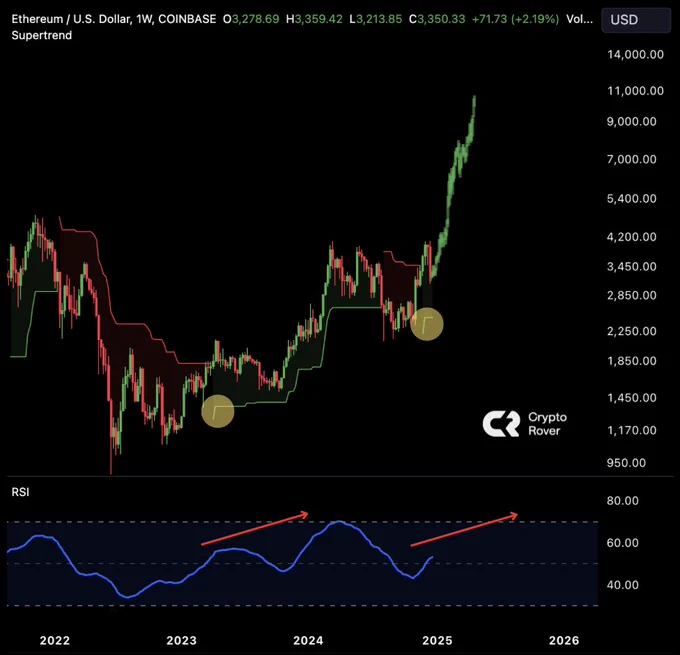Click the RSI 80.00 axis label
Viewport: 680px width, 655px height.
(623, 501)
